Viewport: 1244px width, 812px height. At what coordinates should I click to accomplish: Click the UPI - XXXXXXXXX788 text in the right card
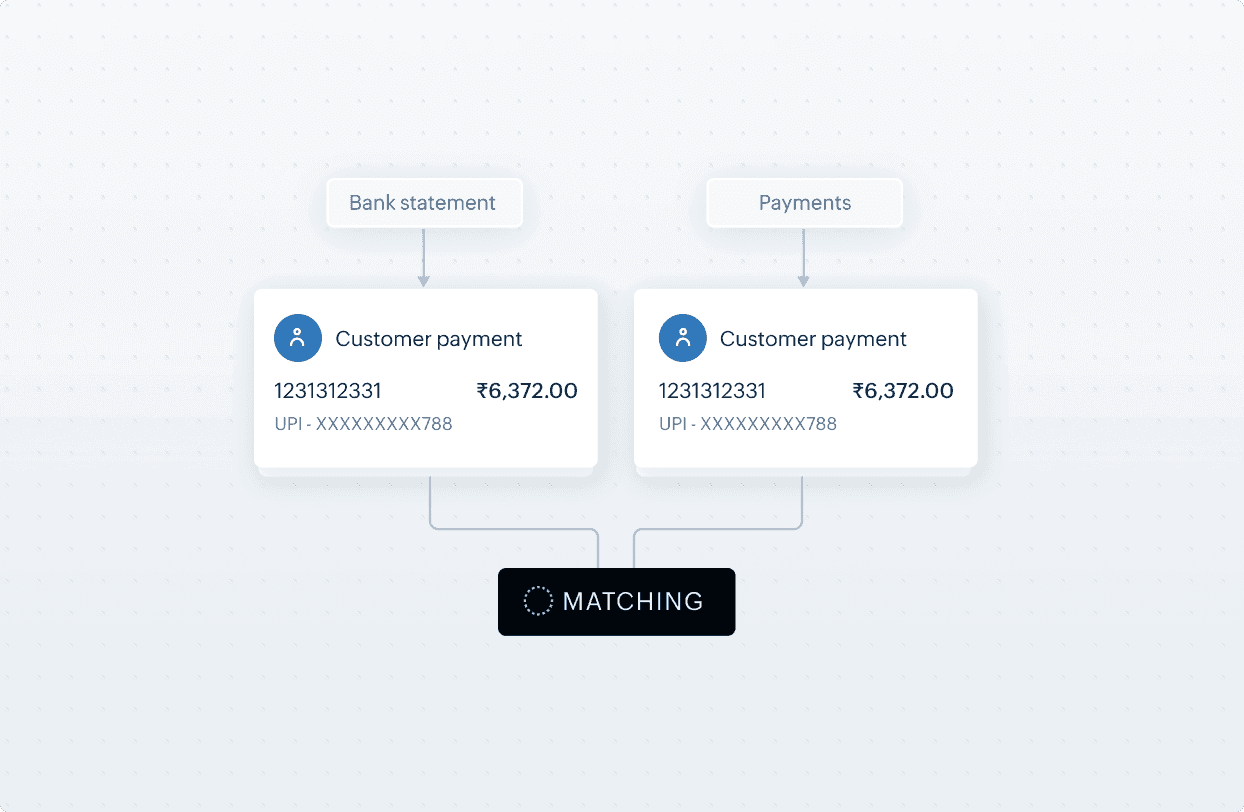pyautogui.click(x=747, y=424)
